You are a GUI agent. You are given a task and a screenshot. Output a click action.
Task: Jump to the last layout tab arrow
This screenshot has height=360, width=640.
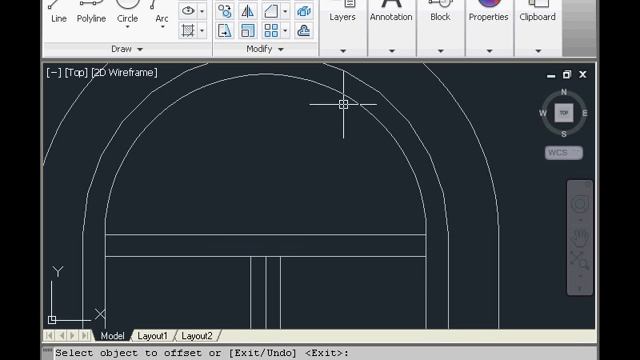[85, 336]
